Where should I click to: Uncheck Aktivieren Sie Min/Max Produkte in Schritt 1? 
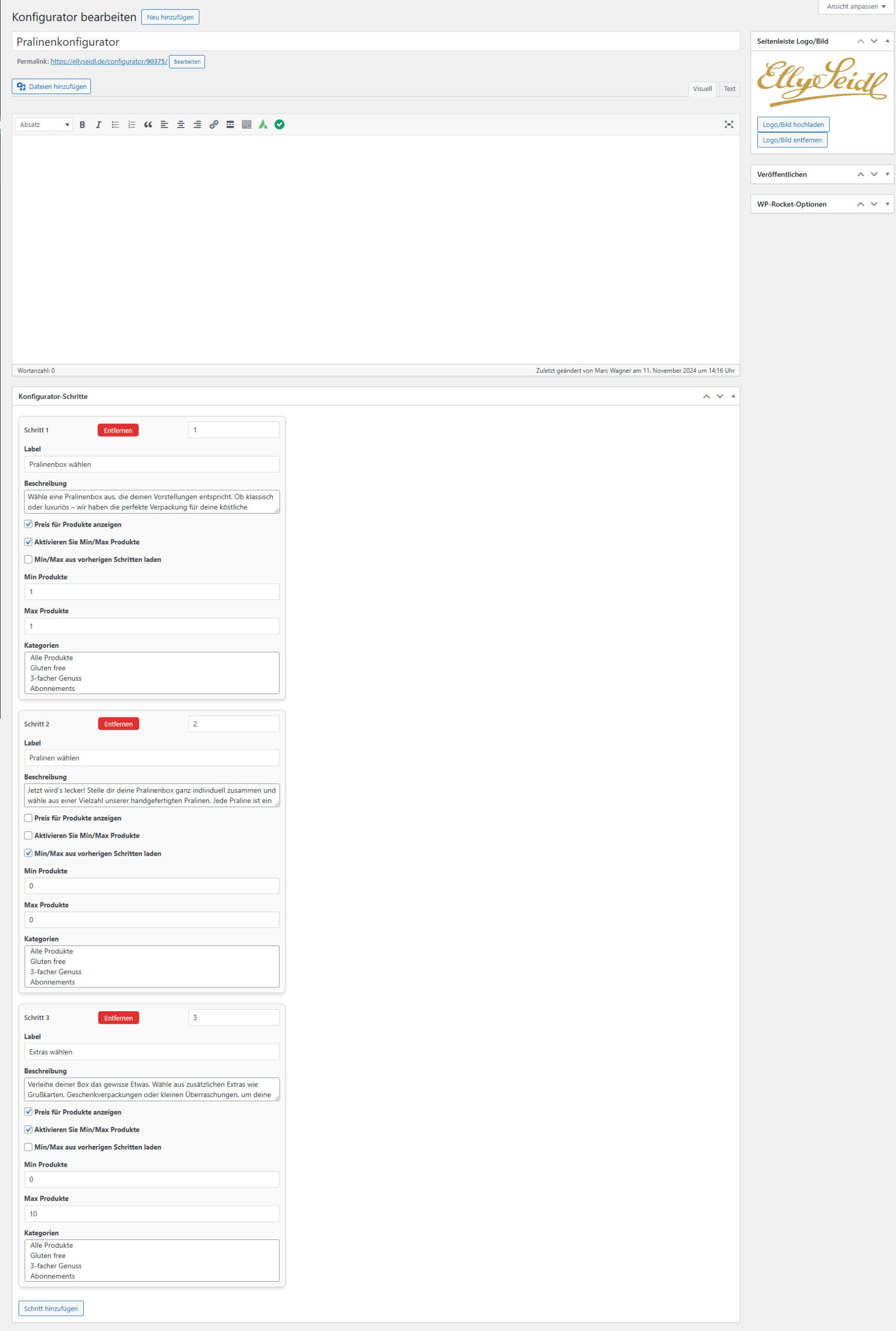pyautogui.click(x=28, y=542)
